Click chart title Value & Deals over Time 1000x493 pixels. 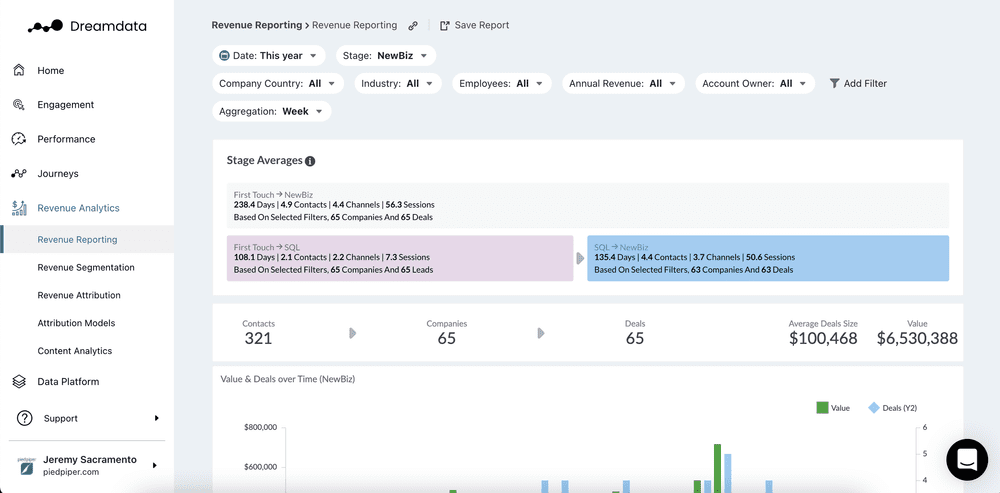[x=288, y=379]
